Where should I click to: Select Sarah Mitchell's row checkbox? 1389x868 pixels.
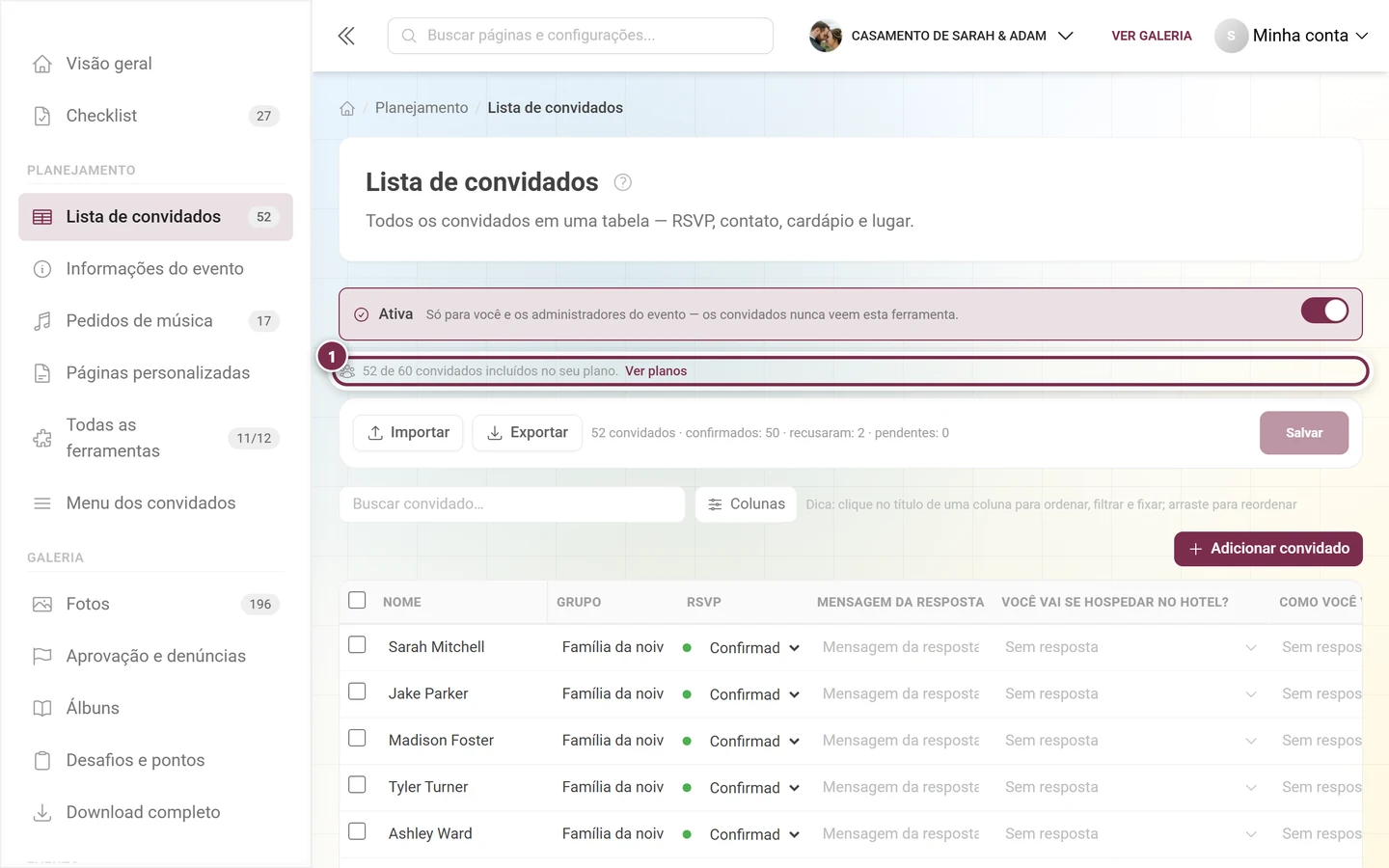click(x=357, y=644)
